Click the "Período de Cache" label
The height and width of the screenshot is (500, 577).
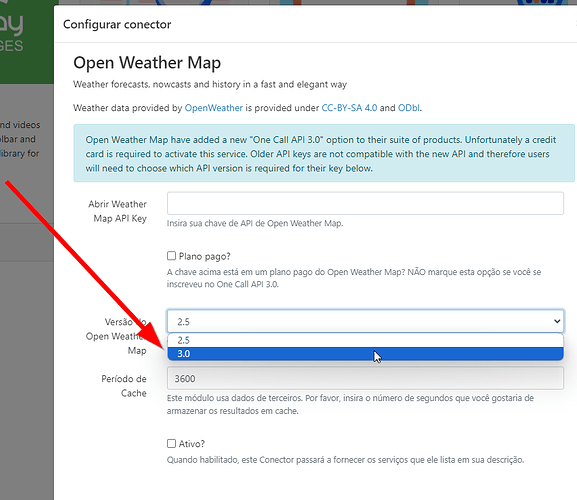[124, 386]
